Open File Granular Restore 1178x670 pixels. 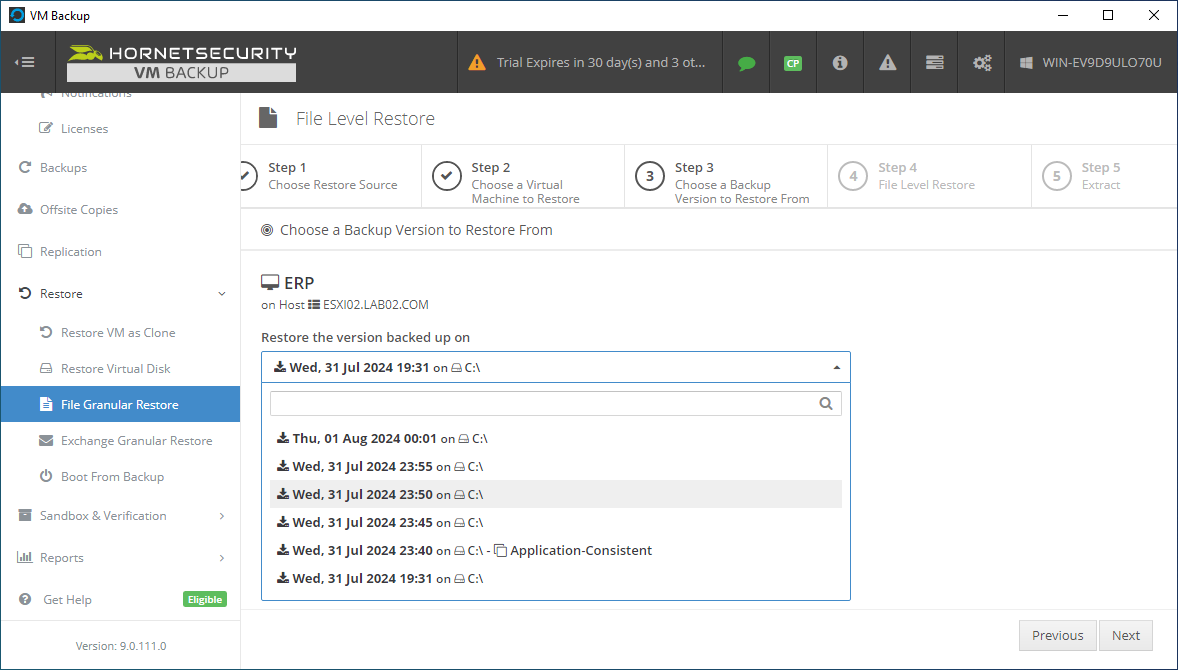click(120, 405)
